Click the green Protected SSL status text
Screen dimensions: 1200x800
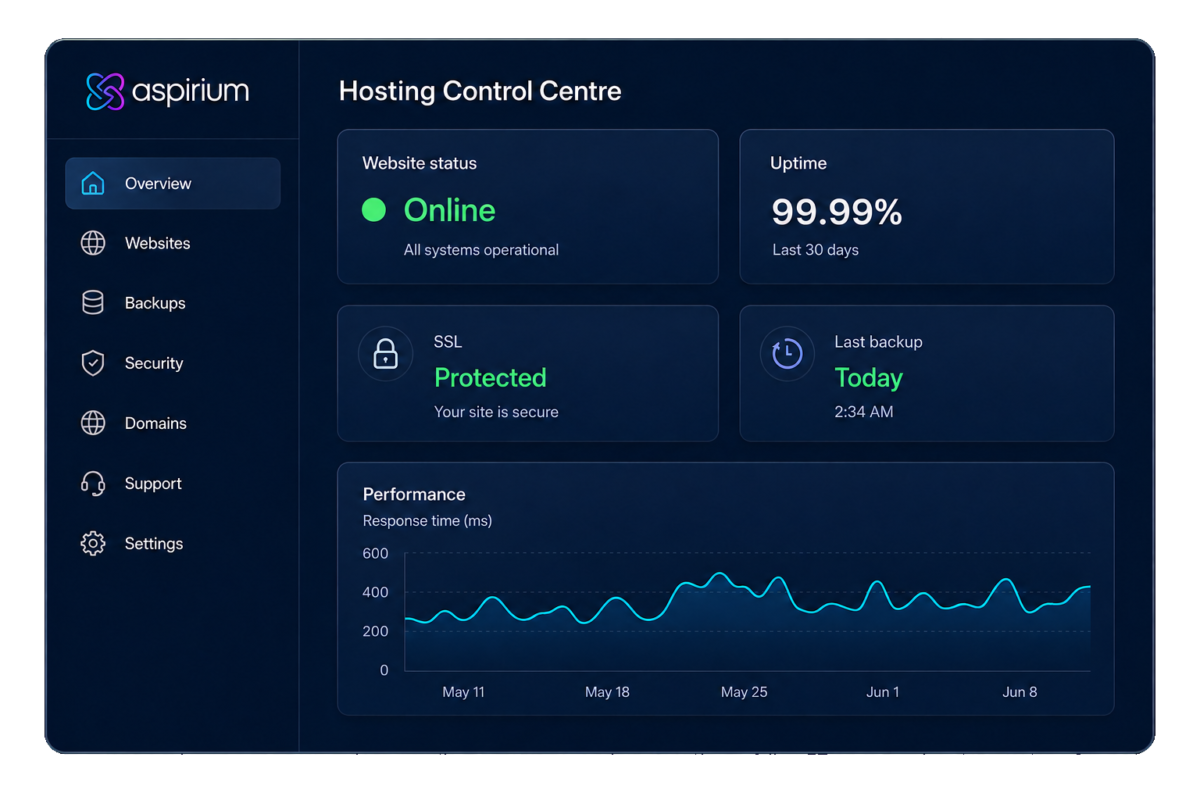tap(490, 378)
